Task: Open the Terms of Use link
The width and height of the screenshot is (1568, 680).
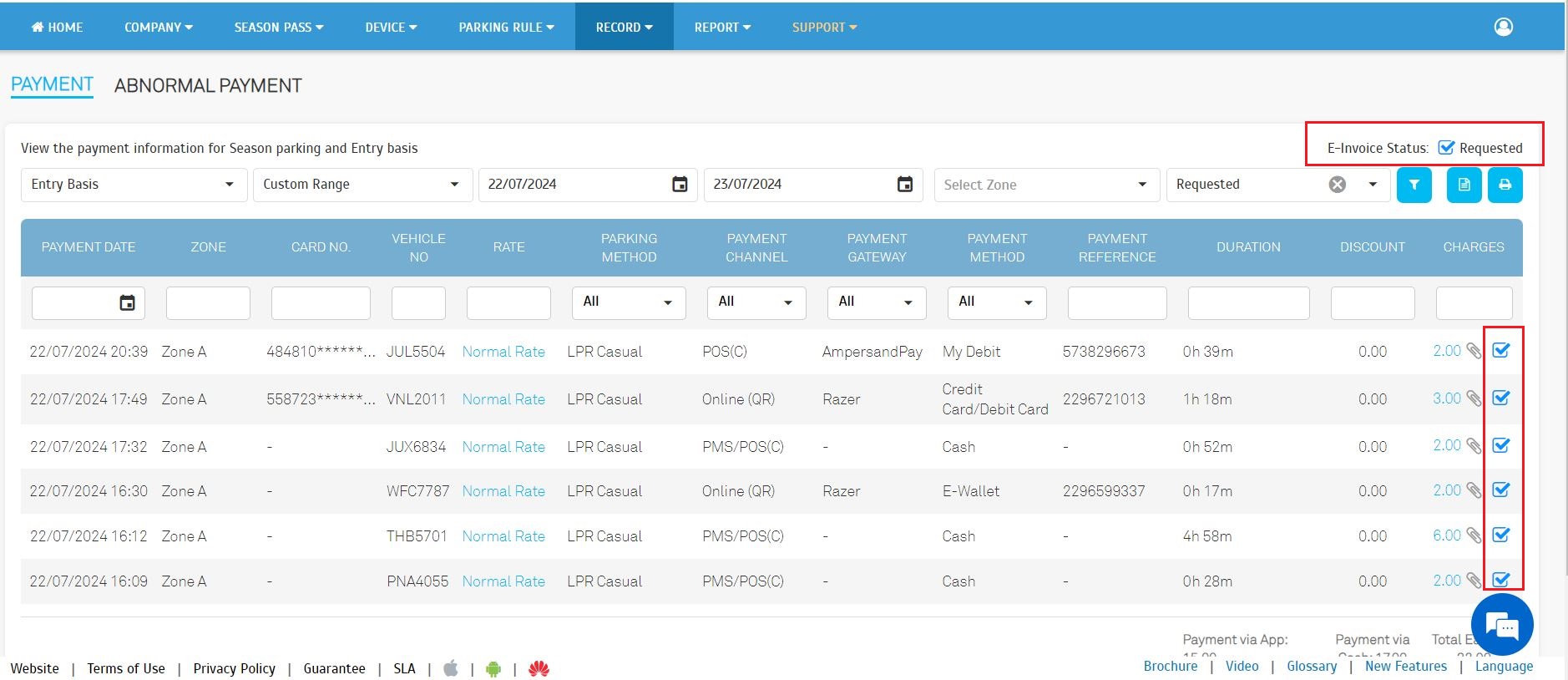Action: [x=126, y=668]
